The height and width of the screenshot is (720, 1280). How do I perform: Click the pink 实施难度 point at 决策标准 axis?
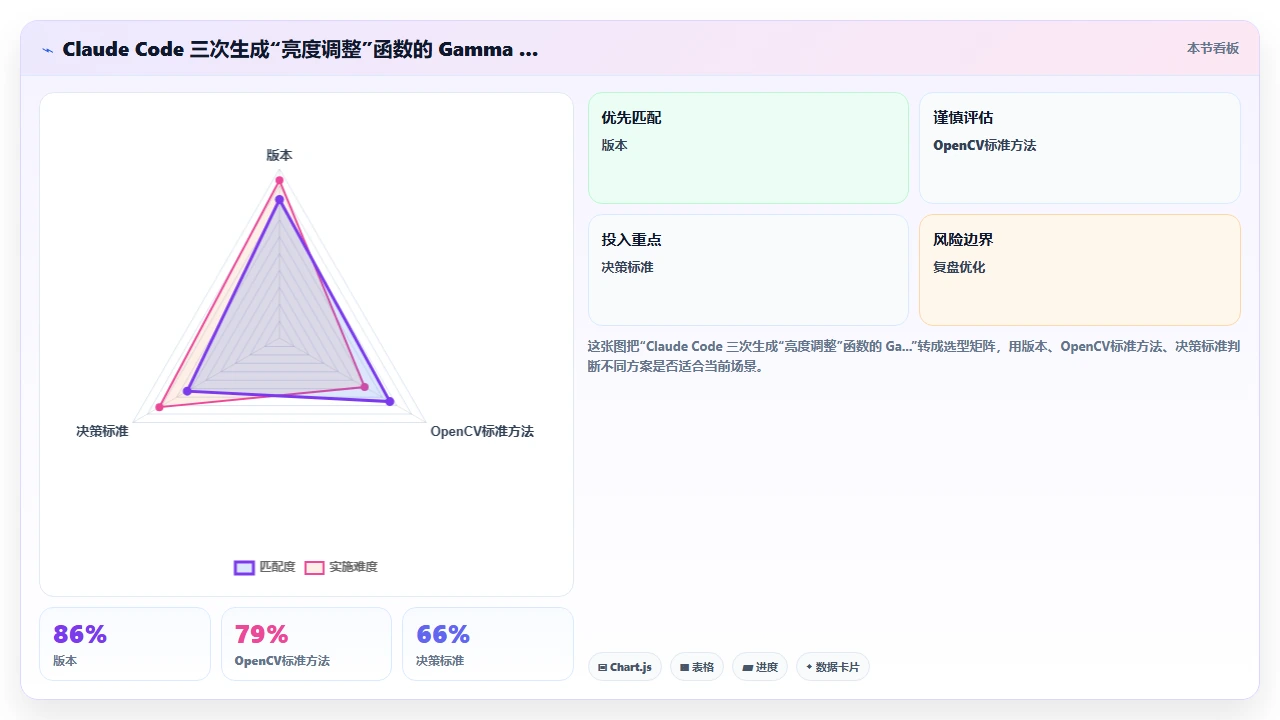pyautogui.click(x=159, y=407)
